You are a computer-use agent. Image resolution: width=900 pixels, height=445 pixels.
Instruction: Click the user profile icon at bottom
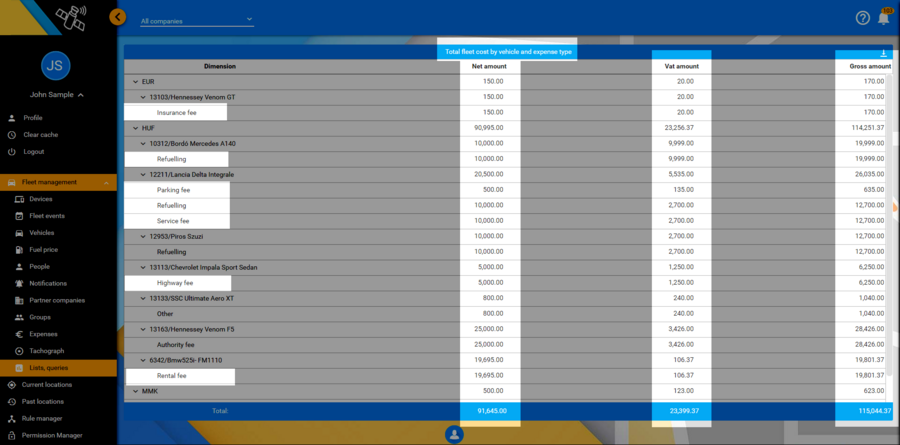(454, 434)
